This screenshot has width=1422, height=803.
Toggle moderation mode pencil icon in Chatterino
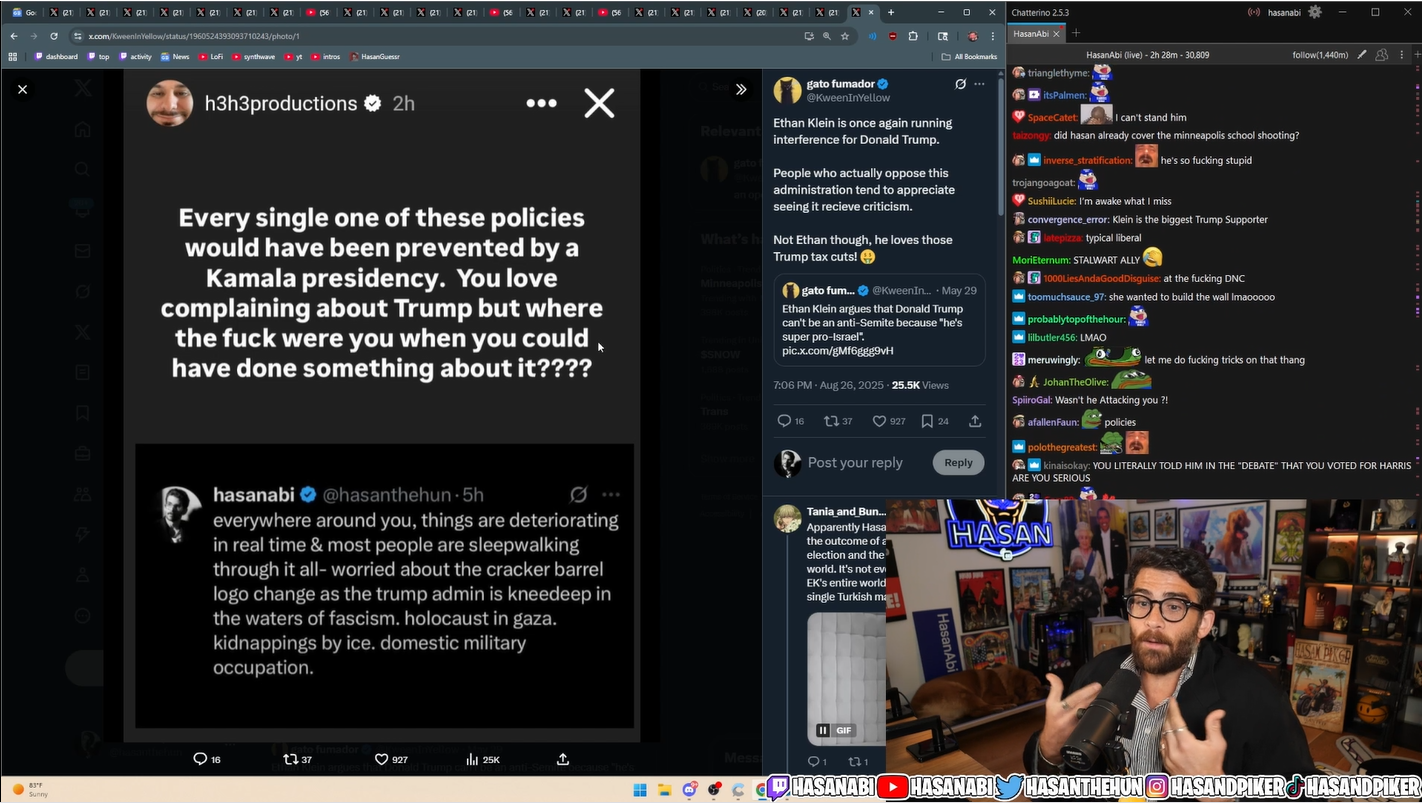click(1362, 54)
